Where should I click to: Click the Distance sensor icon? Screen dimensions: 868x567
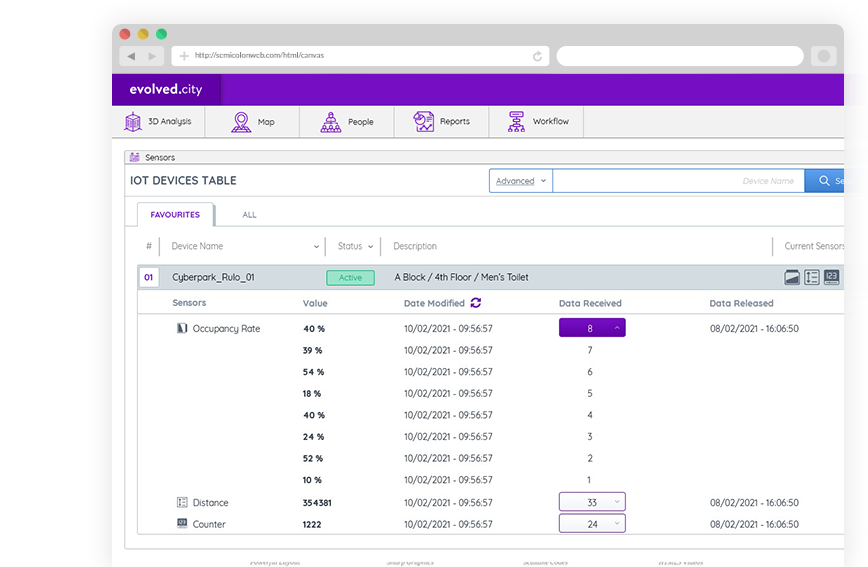click(x=182, y=502)
